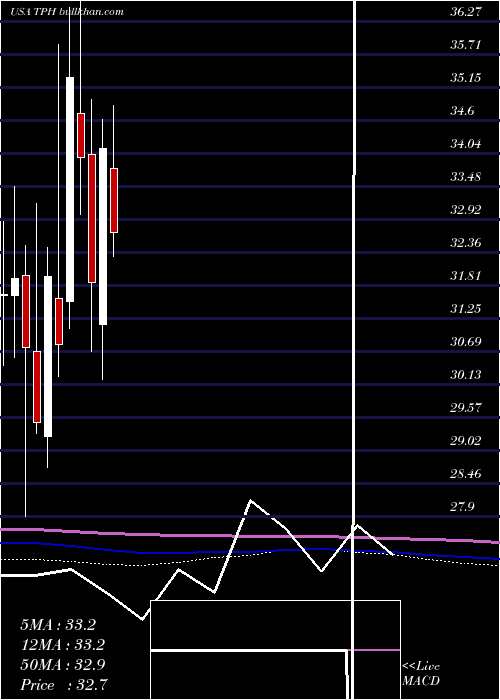
Task: Select the 28.46 price axis label
Action: (x=466, y=474)
